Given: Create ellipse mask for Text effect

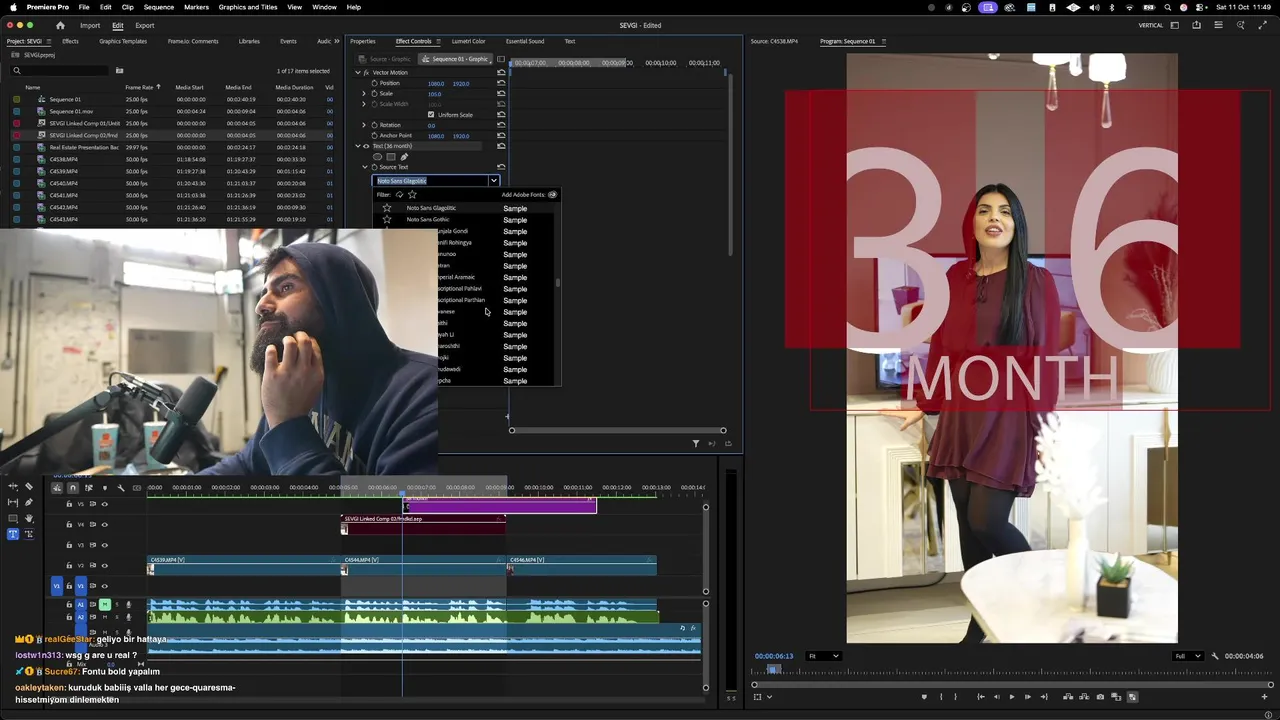Looking at the screenshot, I should (x=377, y=157).
